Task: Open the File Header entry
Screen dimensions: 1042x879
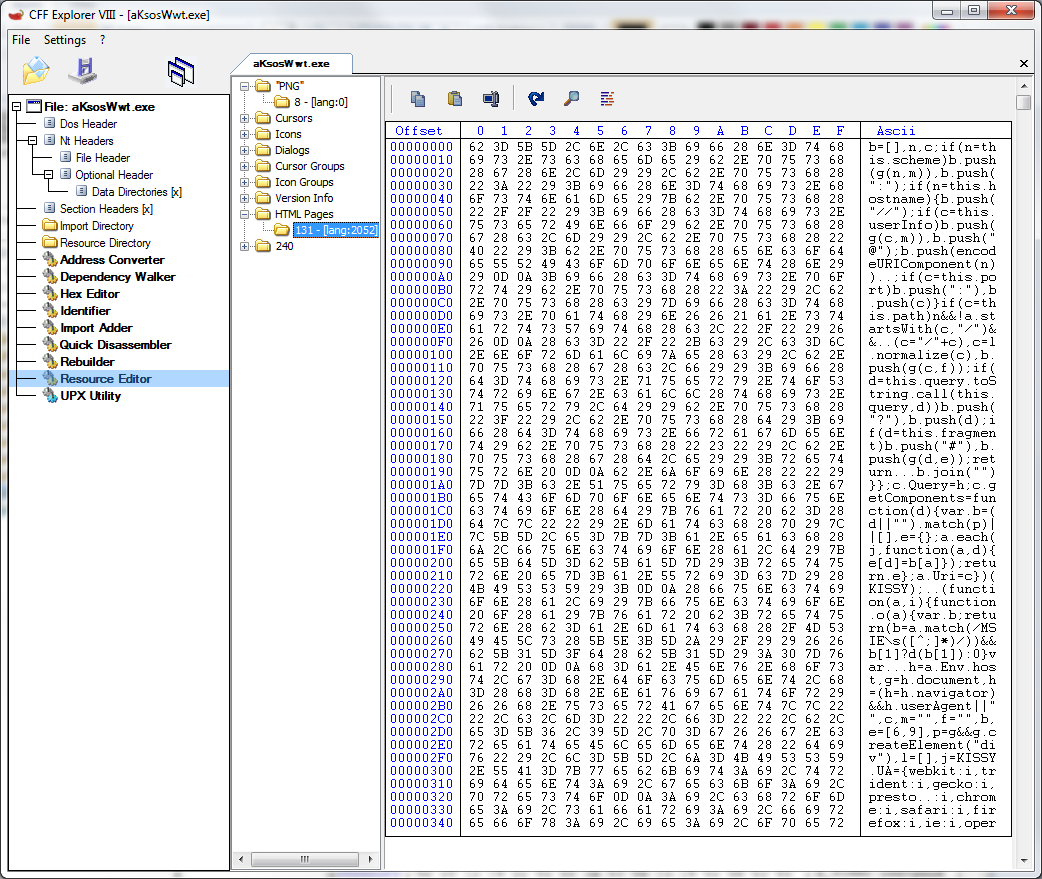Action: [x=103, y=157]
